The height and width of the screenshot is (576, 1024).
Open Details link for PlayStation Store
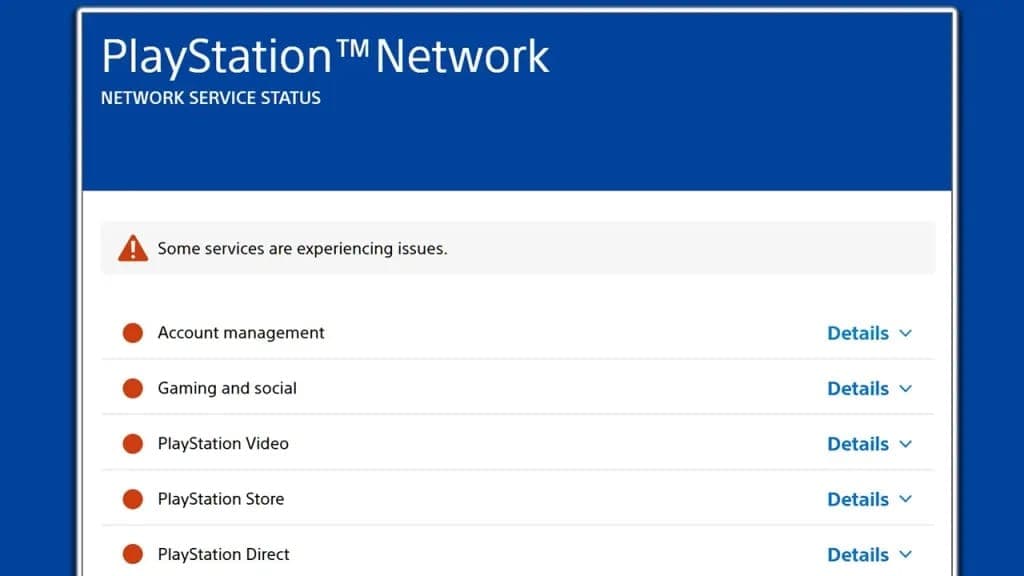point(857,500)
